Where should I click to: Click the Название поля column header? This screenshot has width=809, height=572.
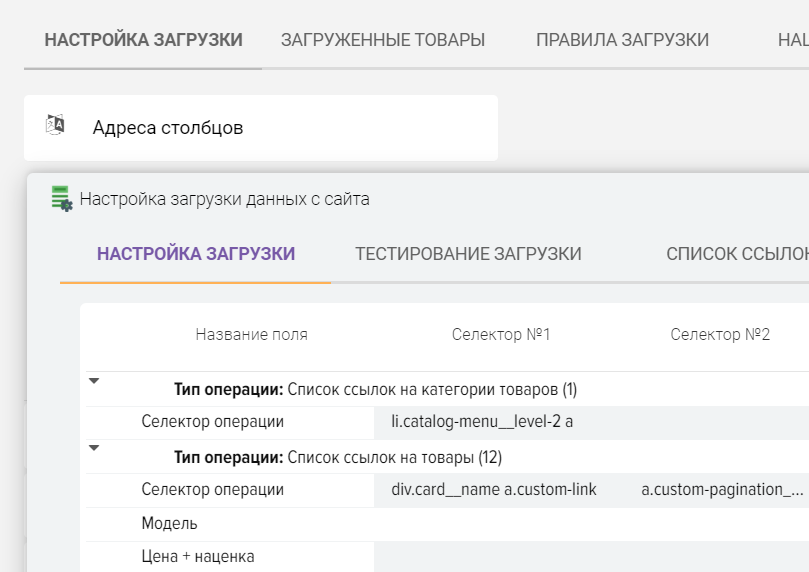click(x=251, y=334)
